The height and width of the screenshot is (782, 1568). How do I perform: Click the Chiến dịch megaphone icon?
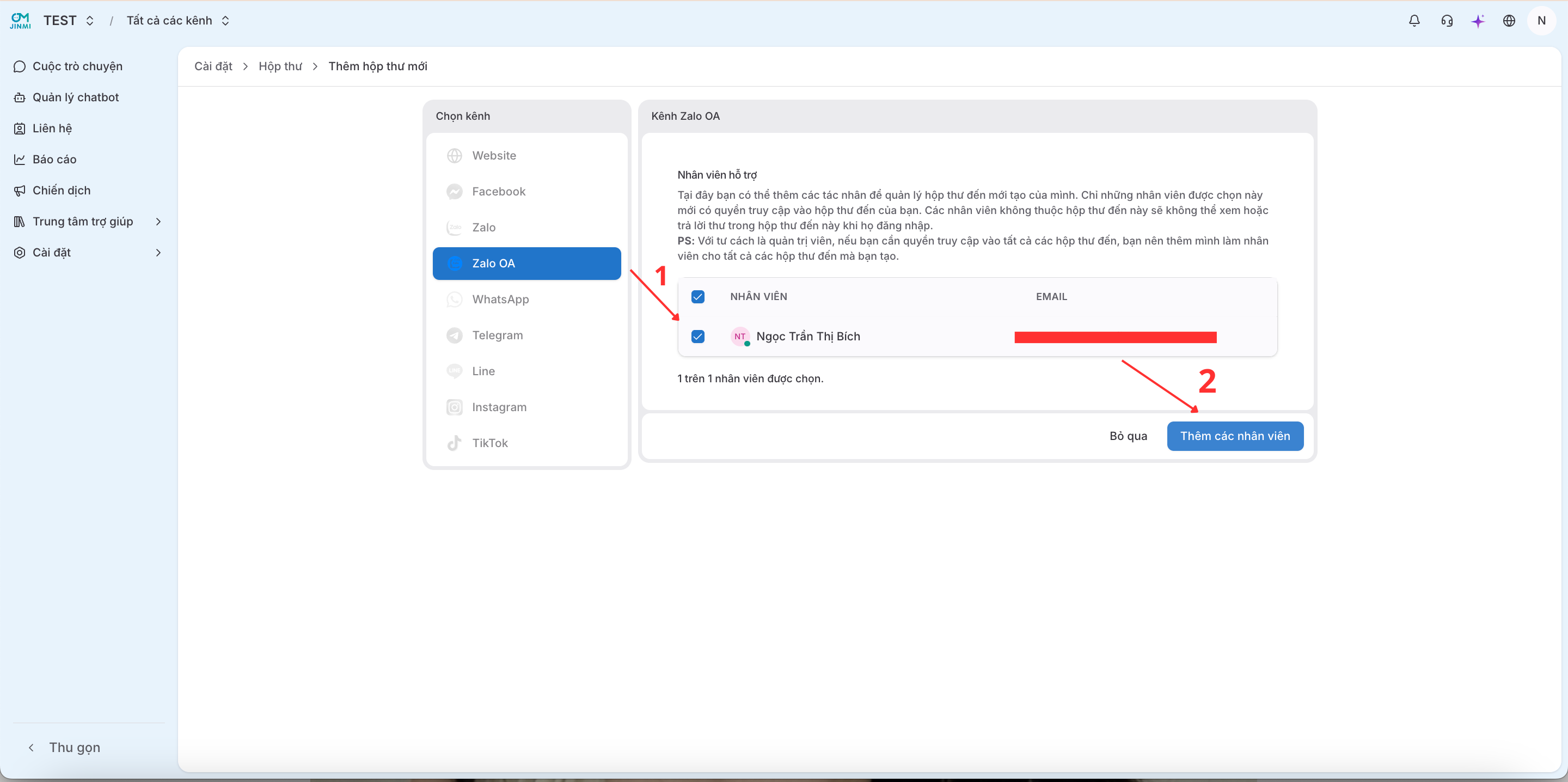[x=20, y=191]
